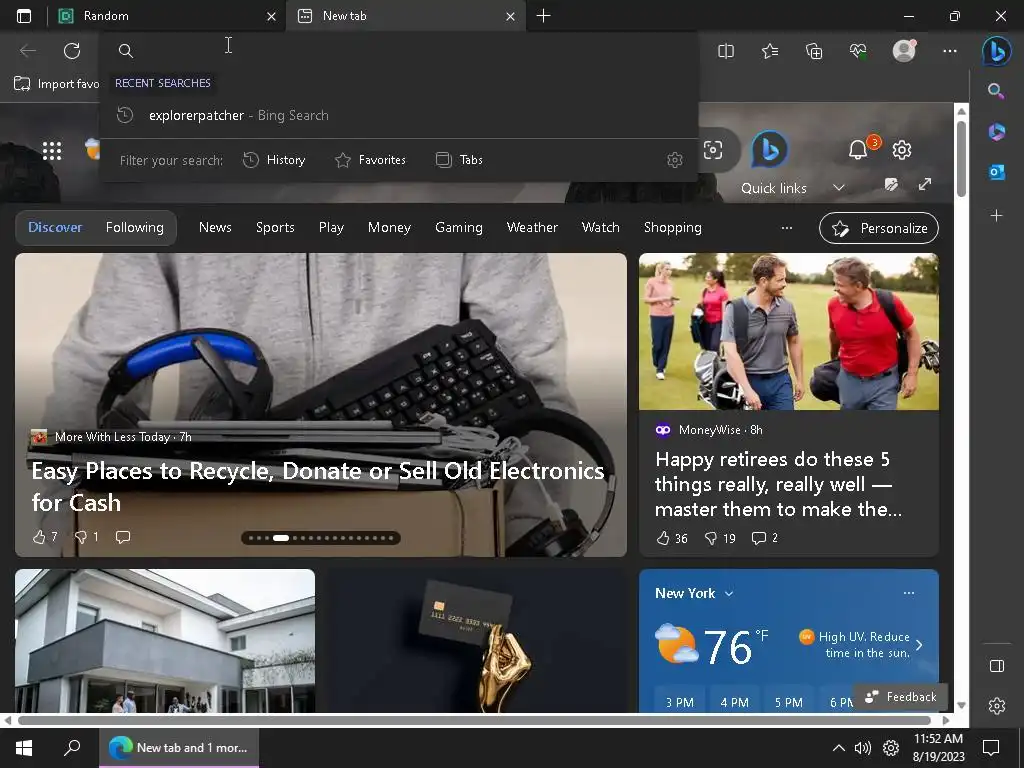
Task: Open the Play category
Action: click(331, 228)
